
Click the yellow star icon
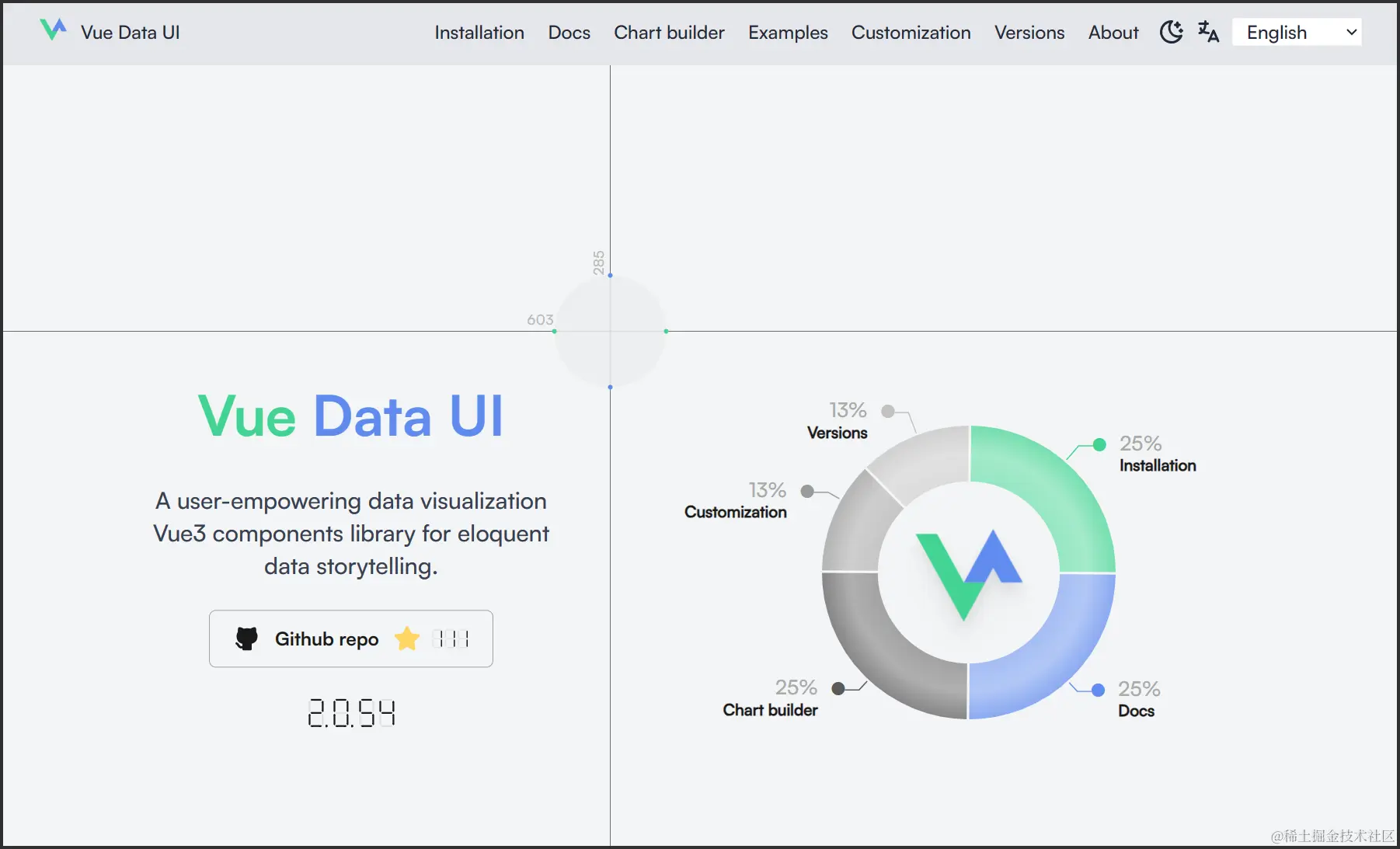(406, 638)
